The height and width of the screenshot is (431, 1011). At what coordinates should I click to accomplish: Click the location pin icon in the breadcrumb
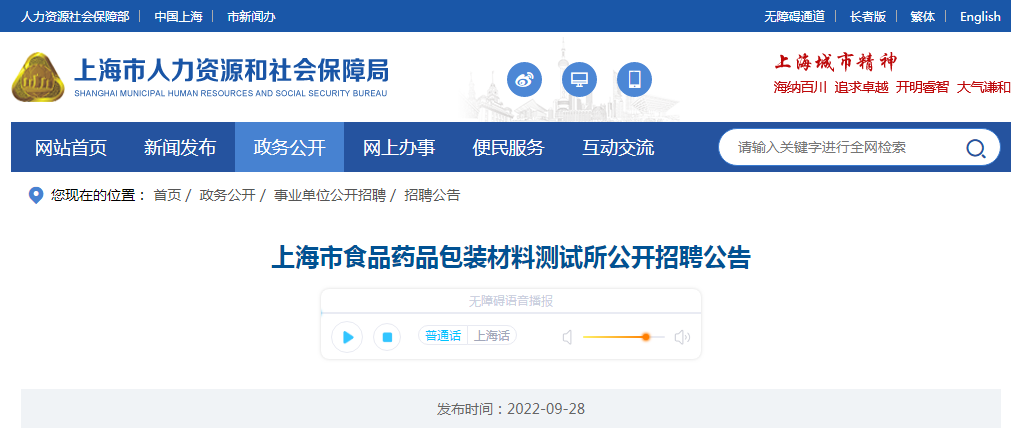pyautogui.click(x=37, y=195)
